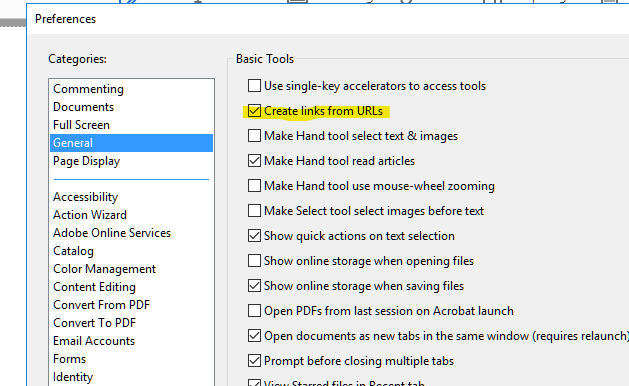Select Documents category
Viewport: 629px width, 386px height.
coord(132,107)
